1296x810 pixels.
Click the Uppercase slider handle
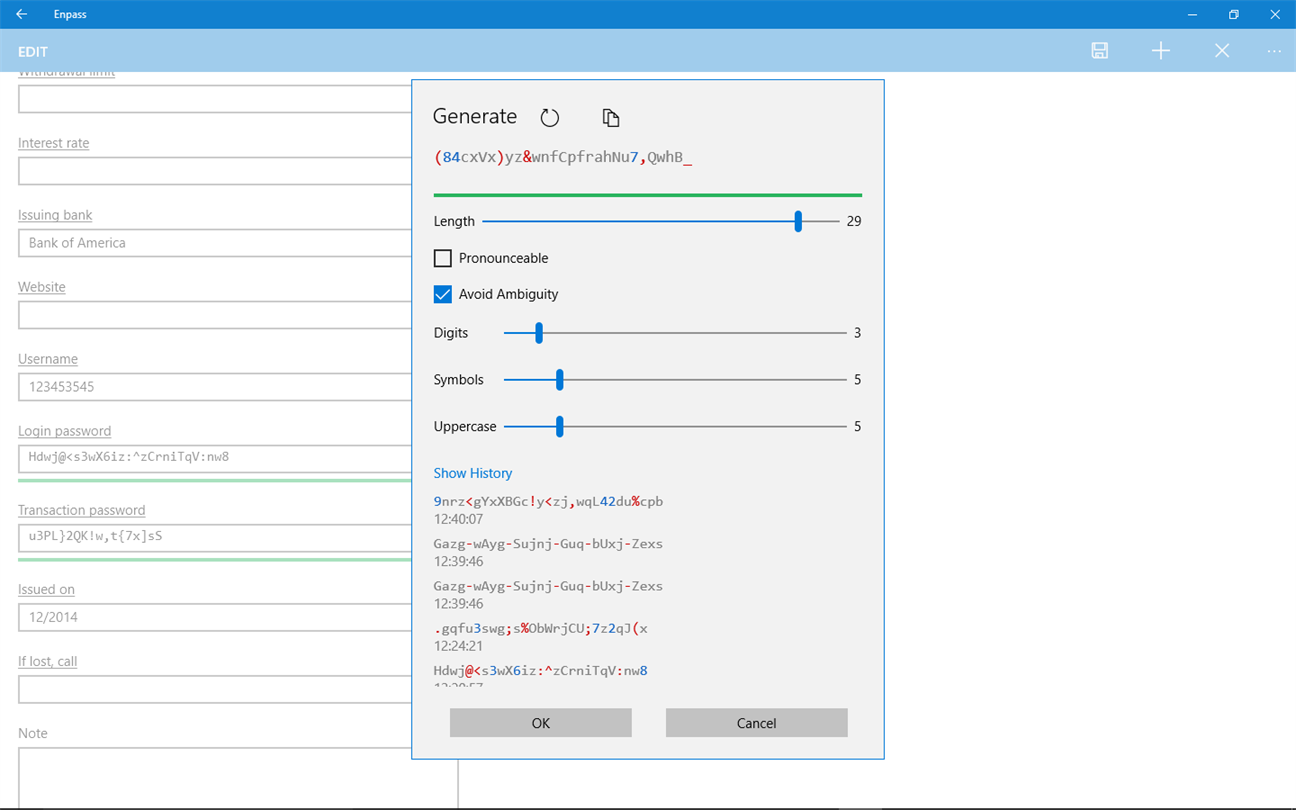coord(560,427)
